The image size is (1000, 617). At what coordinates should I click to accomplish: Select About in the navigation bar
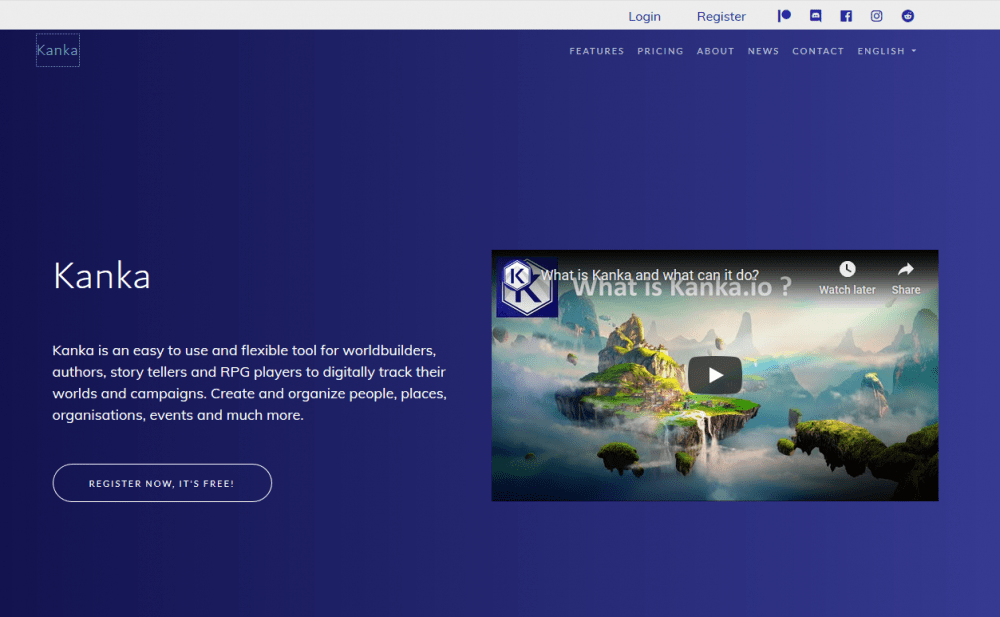[715, 51]
